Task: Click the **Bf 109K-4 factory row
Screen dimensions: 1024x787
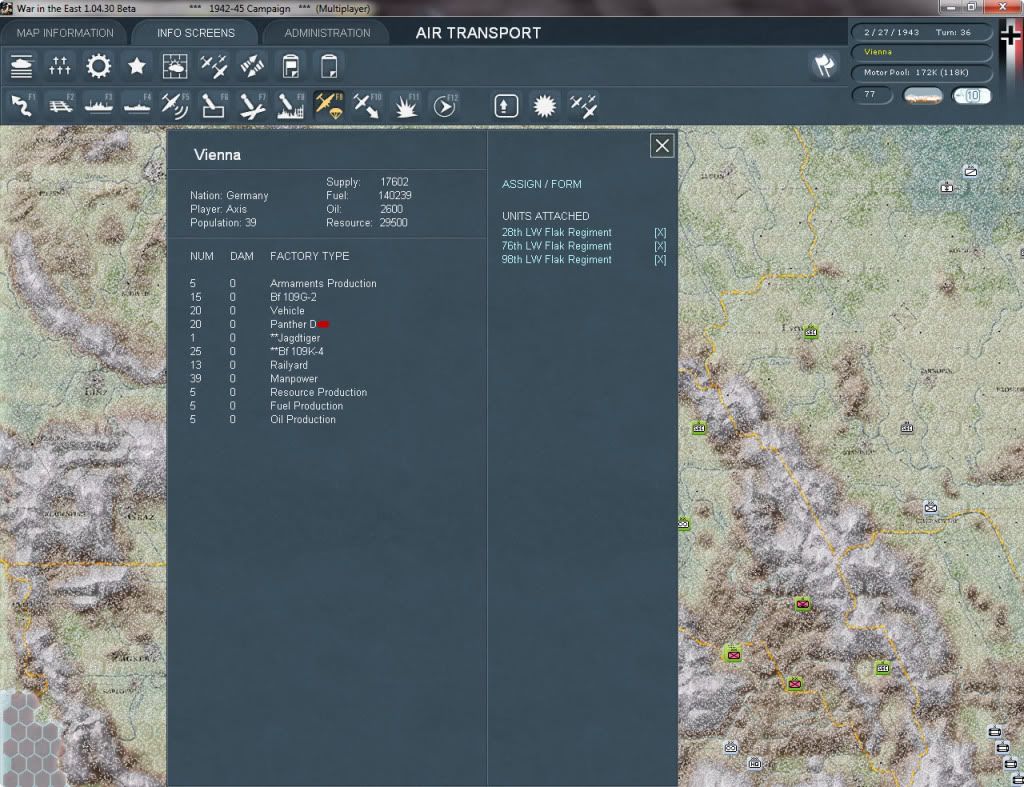Action: point(257,351)
